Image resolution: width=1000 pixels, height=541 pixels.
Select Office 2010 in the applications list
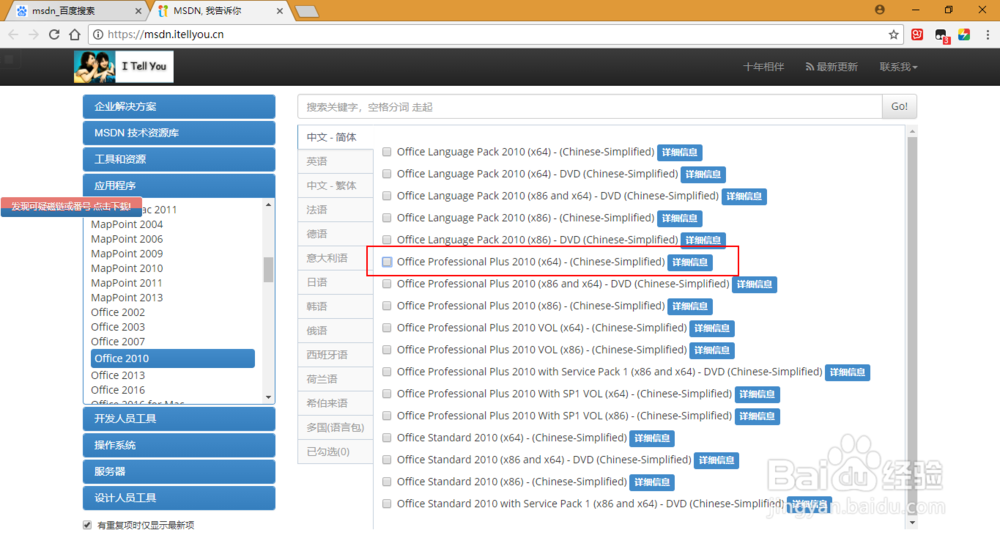tap(172, 359)
